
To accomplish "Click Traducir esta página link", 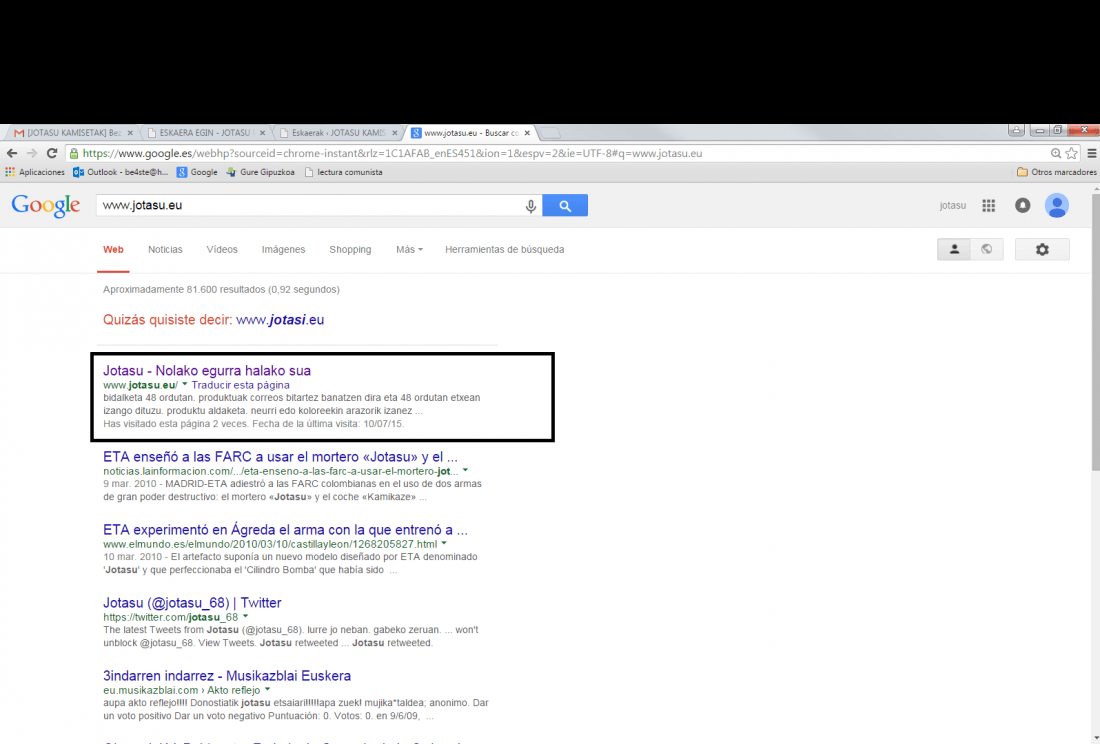I will pos(241,385).
